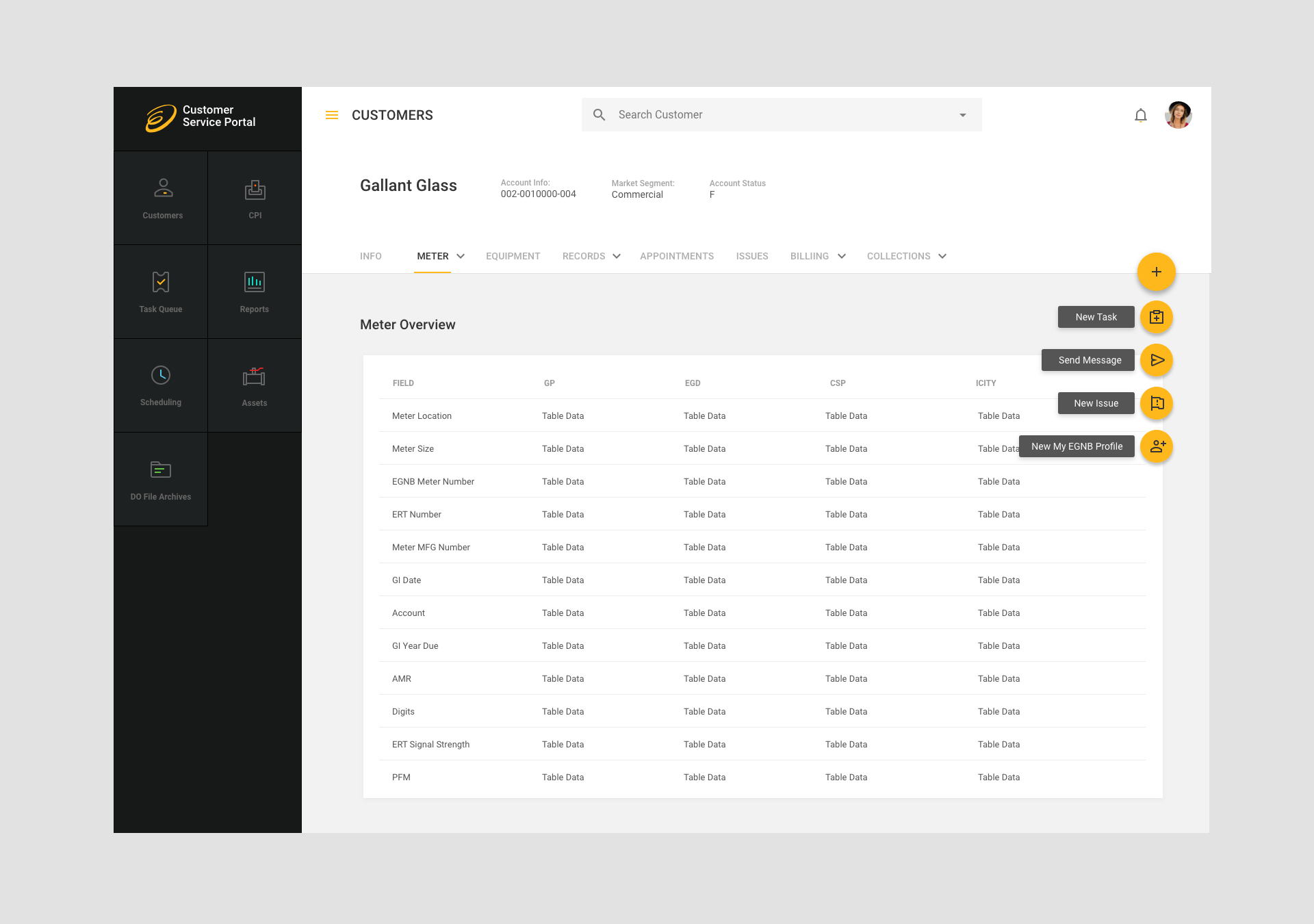
Task: Click the CUSTOMERS page title
Action: [392, 115]
